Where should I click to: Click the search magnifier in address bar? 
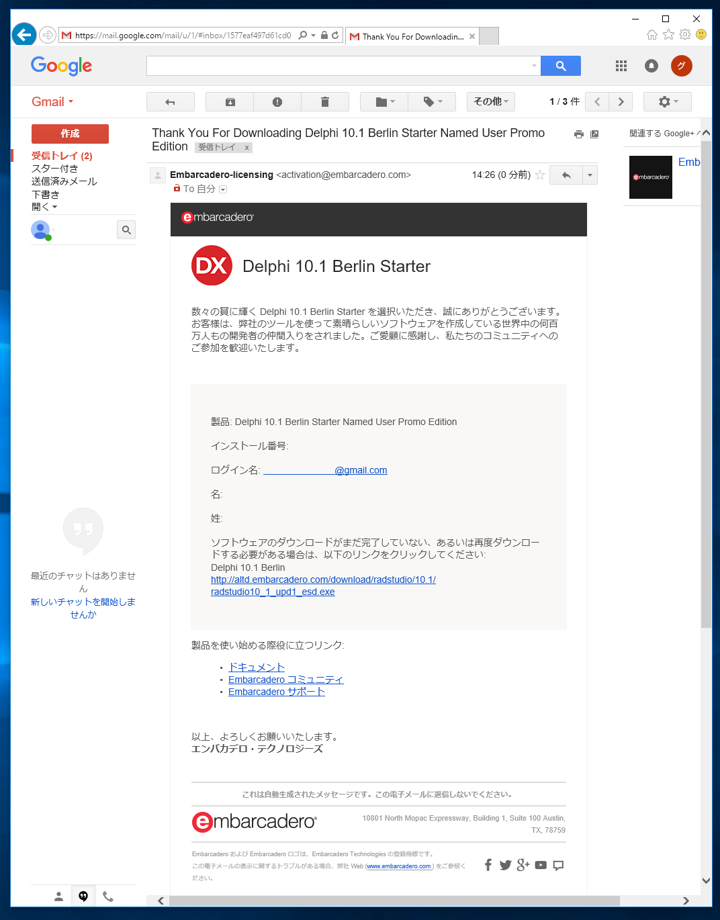(x=303, y=35)
